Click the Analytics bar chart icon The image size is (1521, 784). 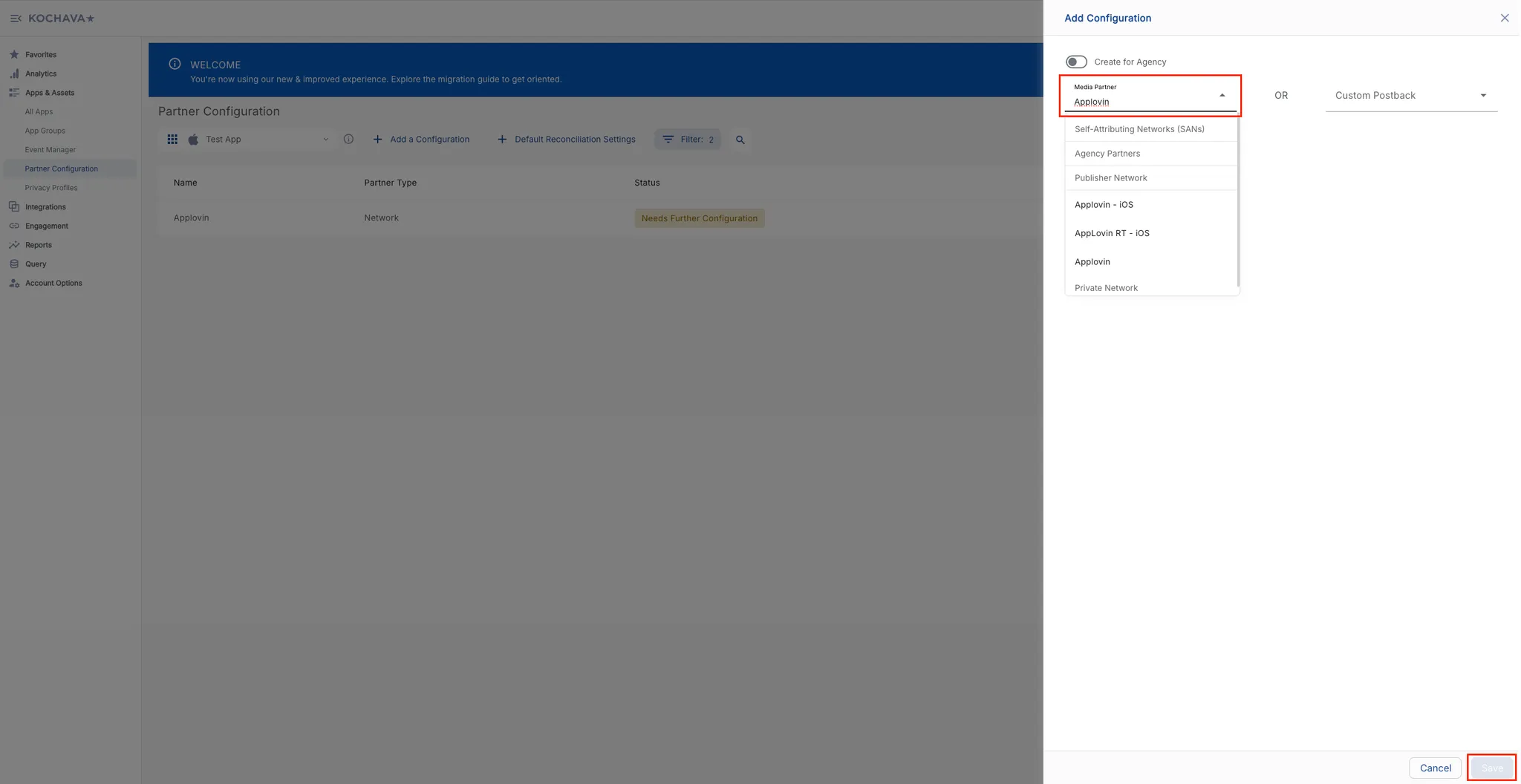point(14,73)
